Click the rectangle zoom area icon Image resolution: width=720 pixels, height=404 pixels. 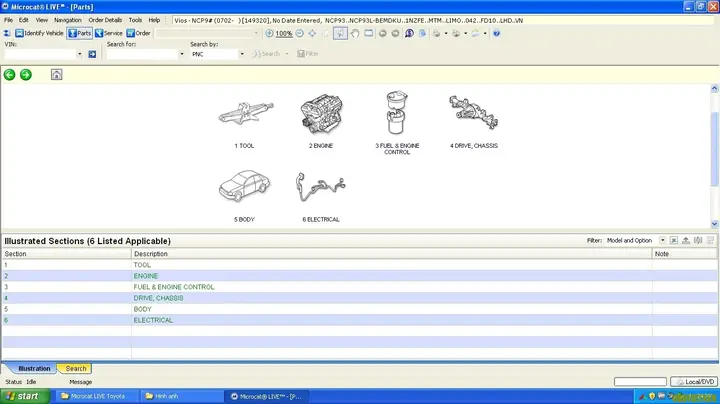click(x=368, y=33)
